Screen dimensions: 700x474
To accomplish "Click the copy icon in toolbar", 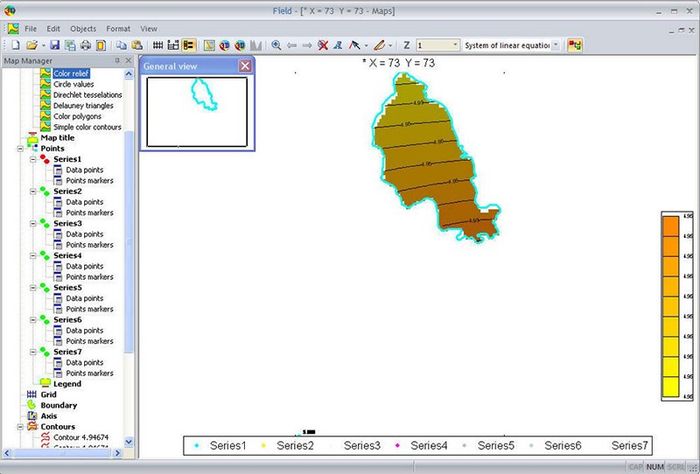I will [x=121, y=45].
